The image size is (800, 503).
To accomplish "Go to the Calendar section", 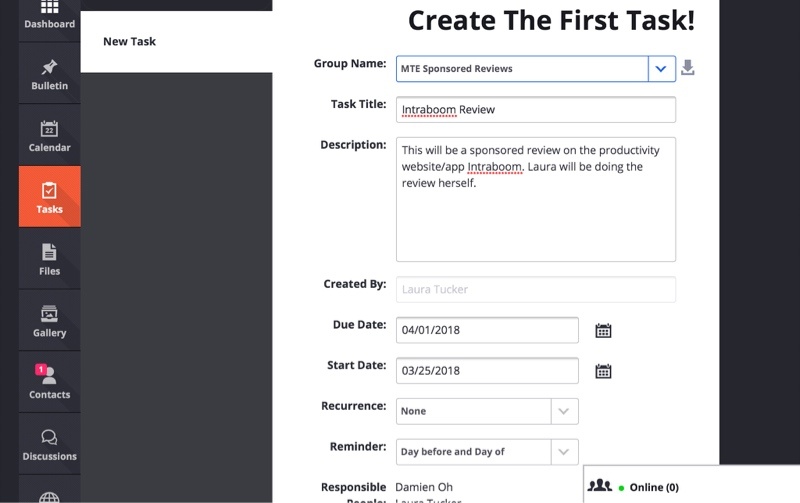I will pyautogui.click(x=49, y=135).
